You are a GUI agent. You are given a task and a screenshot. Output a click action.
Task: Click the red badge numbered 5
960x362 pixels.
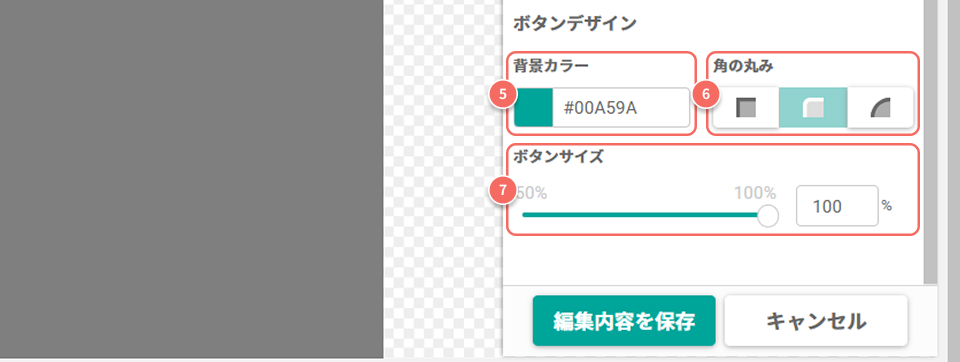pyautogui.click(x=503, y=94)
